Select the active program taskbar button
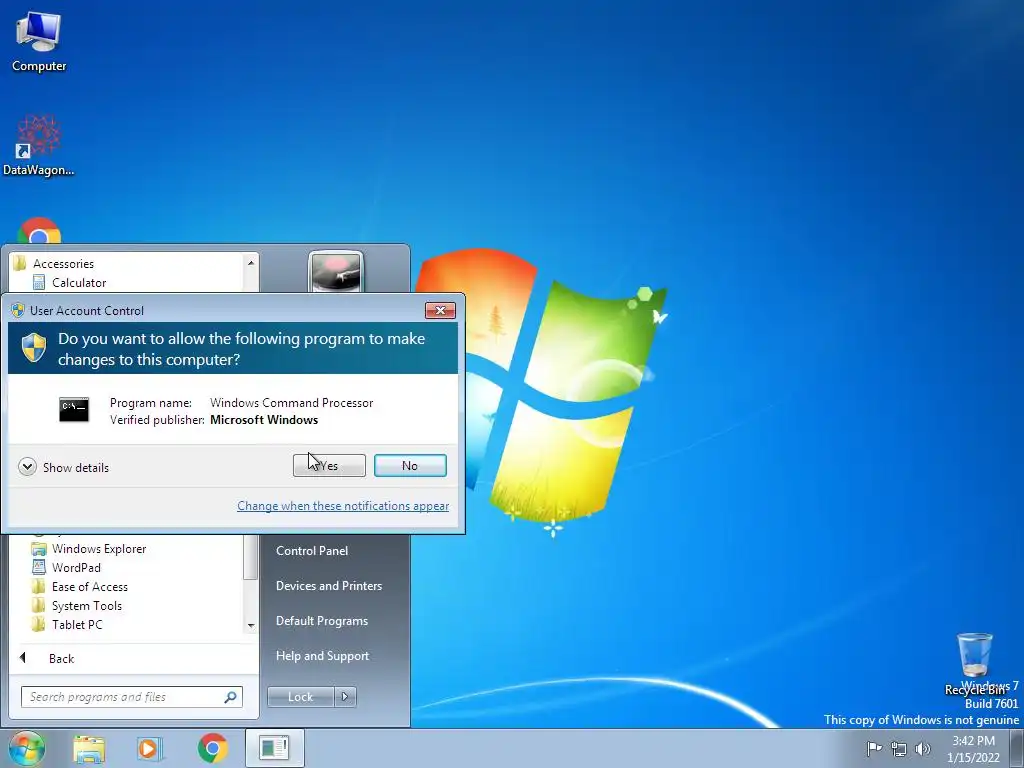Image resolution: width=1024 pixels, height=768 pixels. (274, 748)
